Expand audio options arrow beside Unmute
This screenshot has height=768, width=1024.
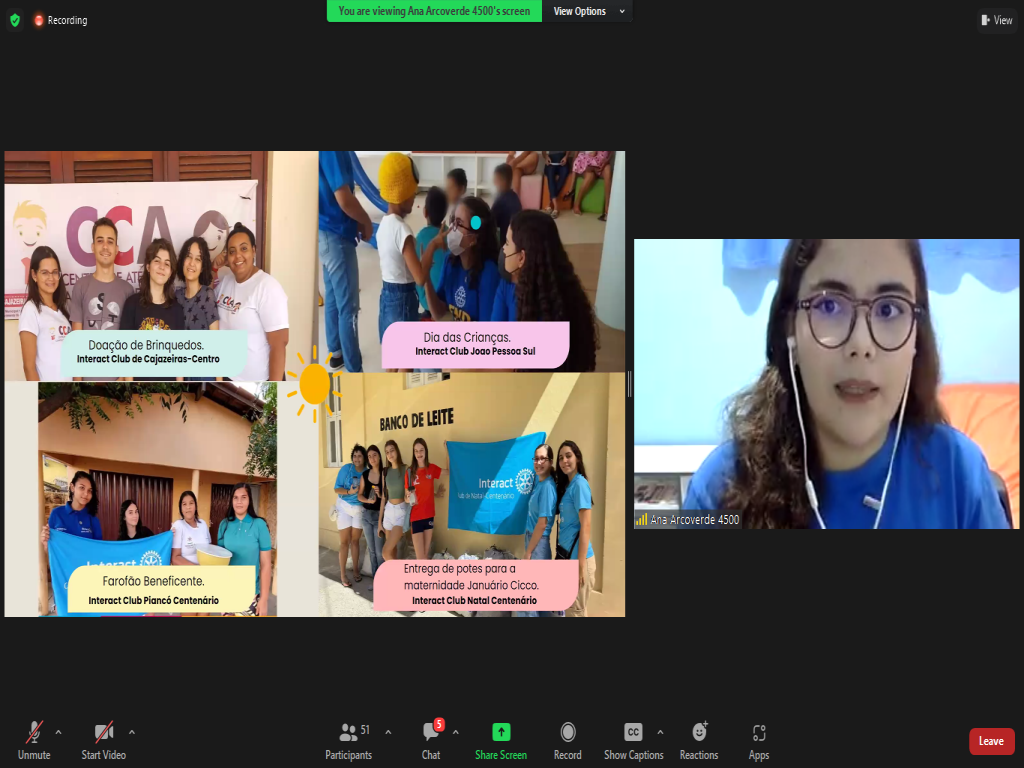point(58,731)
